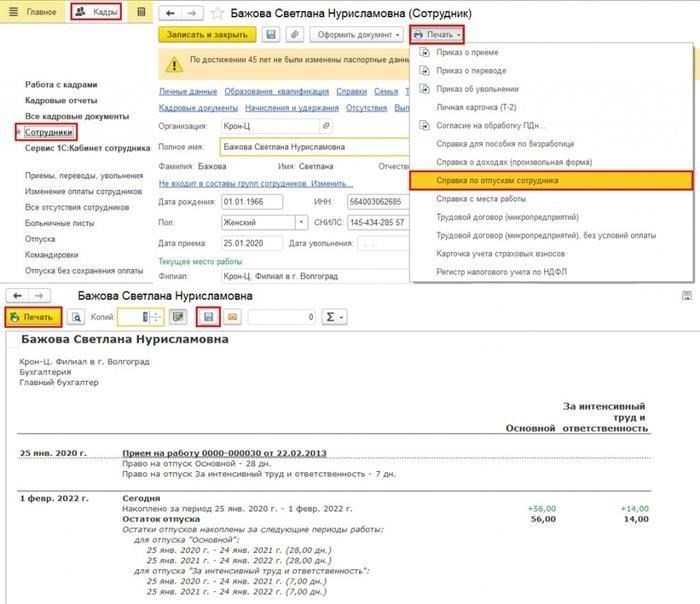Open Больничные листы in sidebar

pyautogui.click(x=59, y=223)
